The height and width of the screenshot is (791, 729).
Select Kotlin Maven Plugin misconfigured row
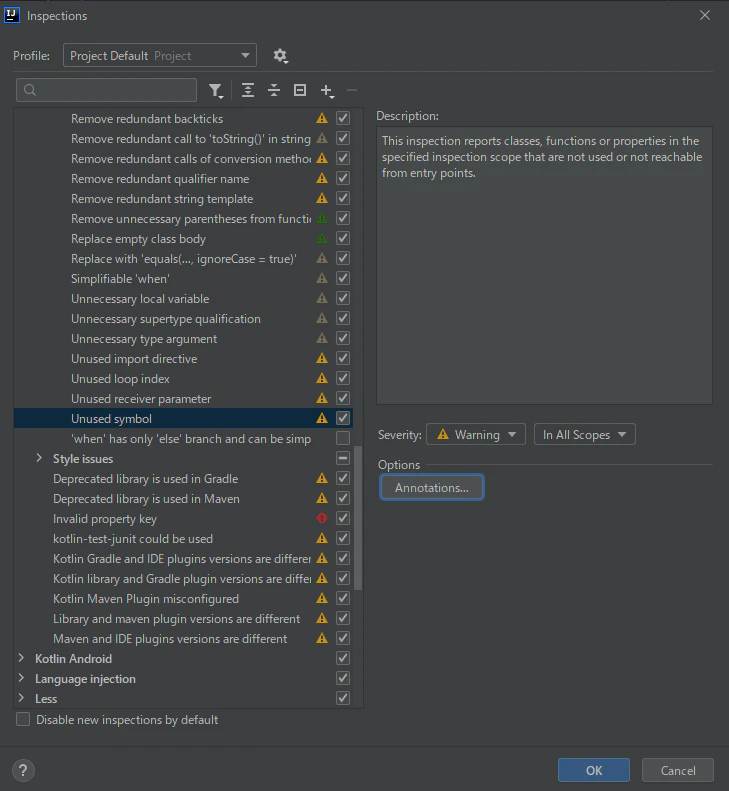183,598
